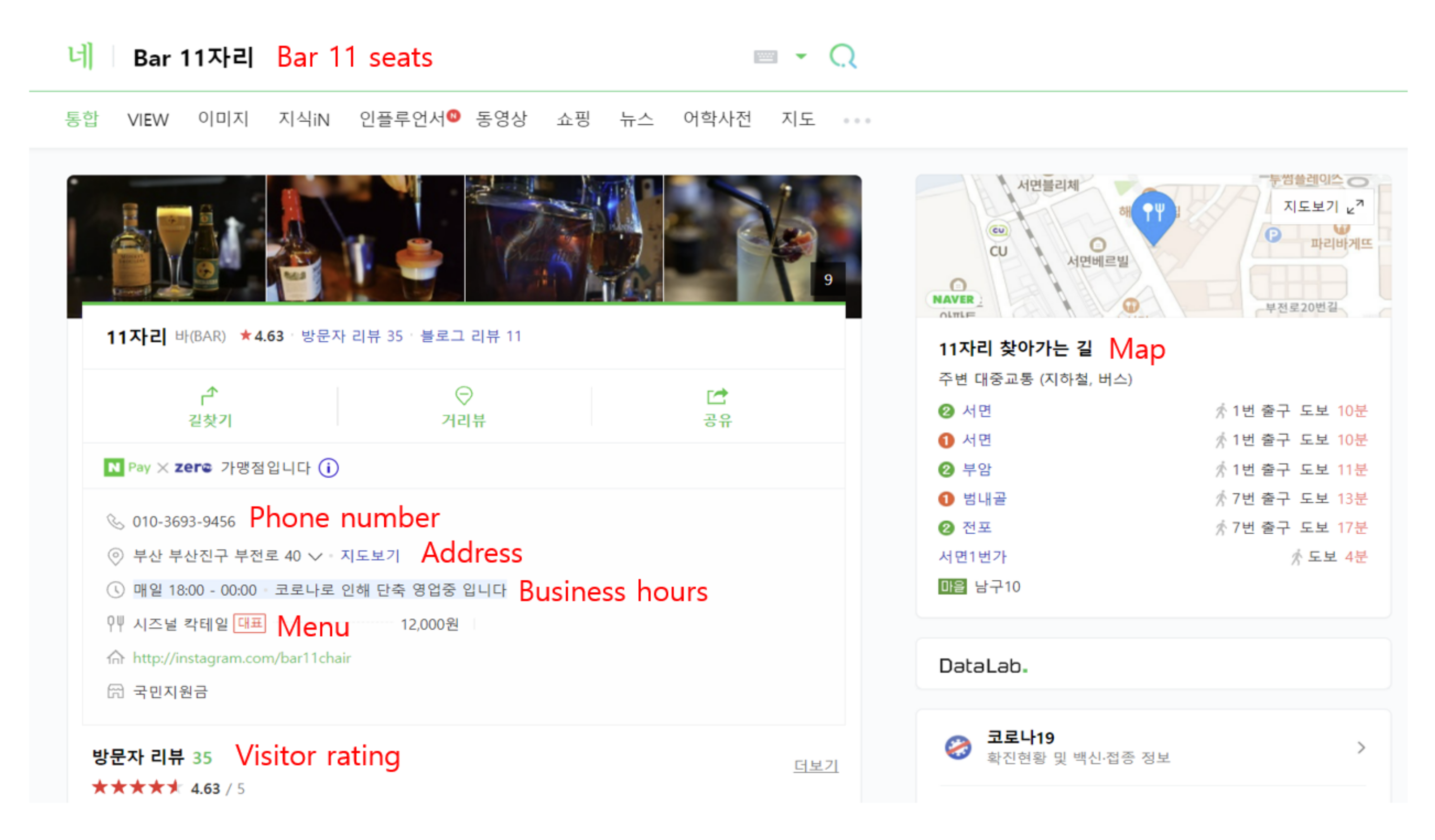The width and height of the screenshot is (1435, 840).
Task: Click the 공유 share icon
Action: 717,396
